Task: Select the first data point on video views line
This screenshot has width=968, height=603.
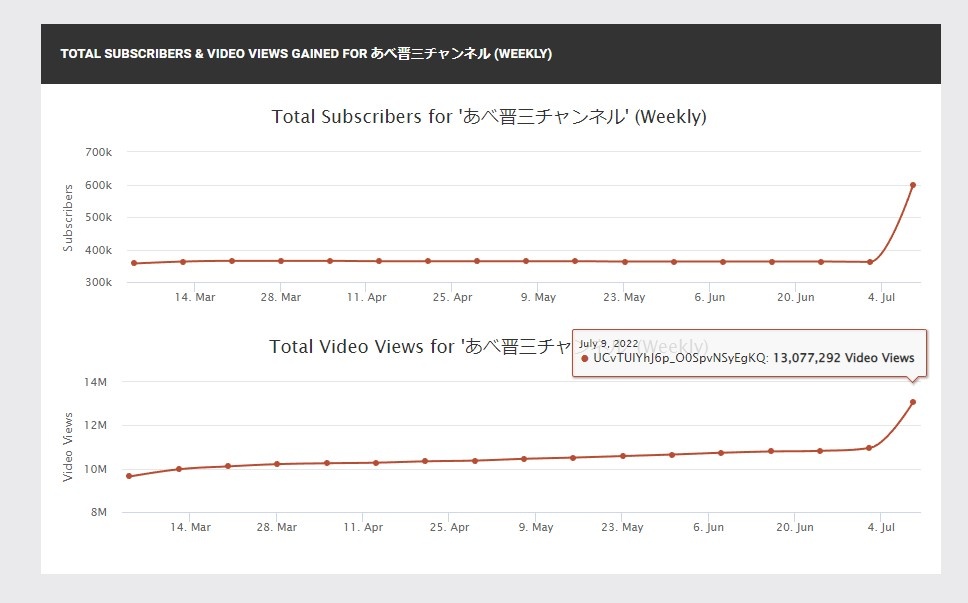Action: pyautogui.click(x=129, y=476)
